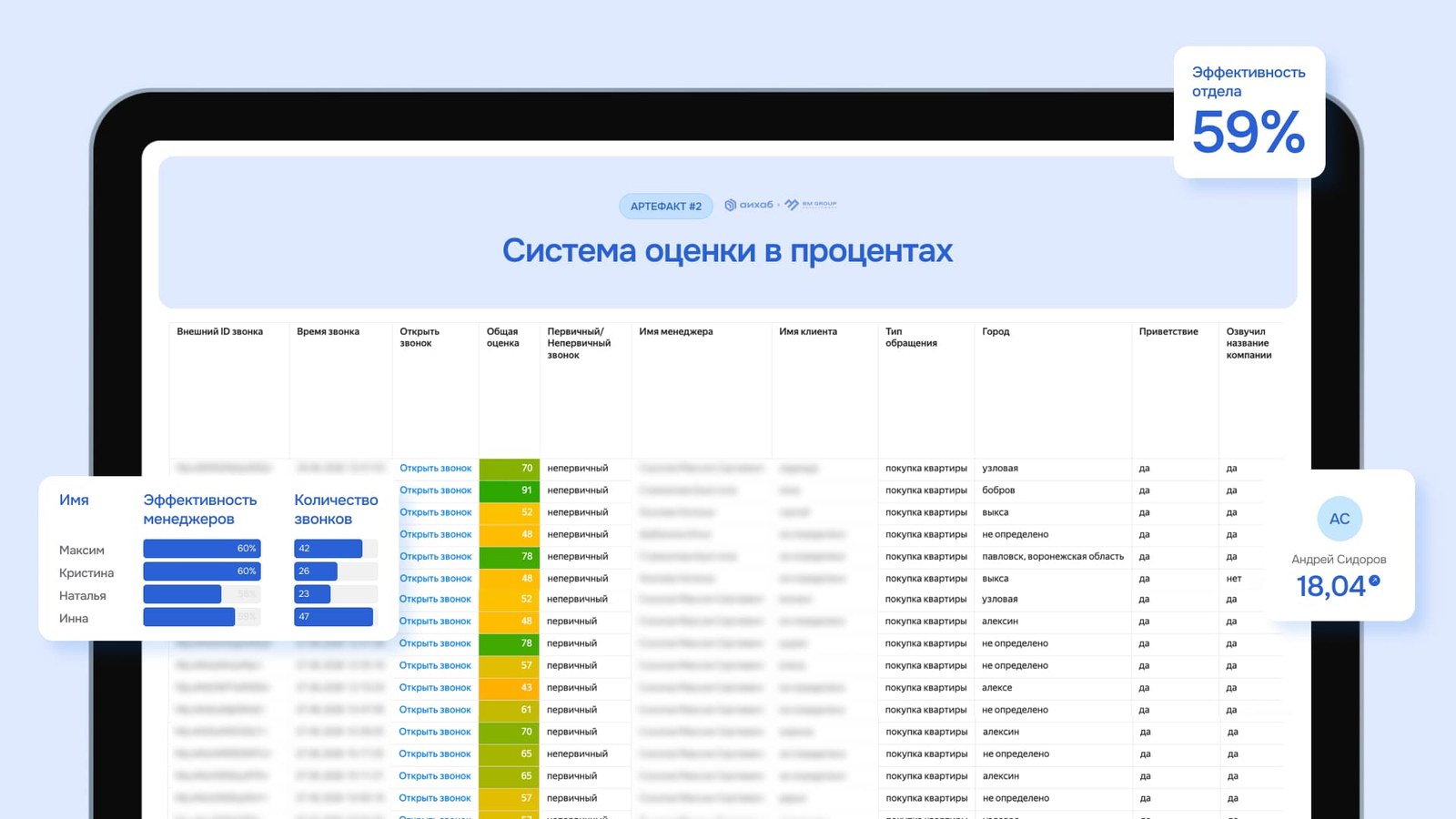The width and height of the screenshot is (1456, 819).
Task: Open call link in row scored 43
Action: (x=435, y=688)
